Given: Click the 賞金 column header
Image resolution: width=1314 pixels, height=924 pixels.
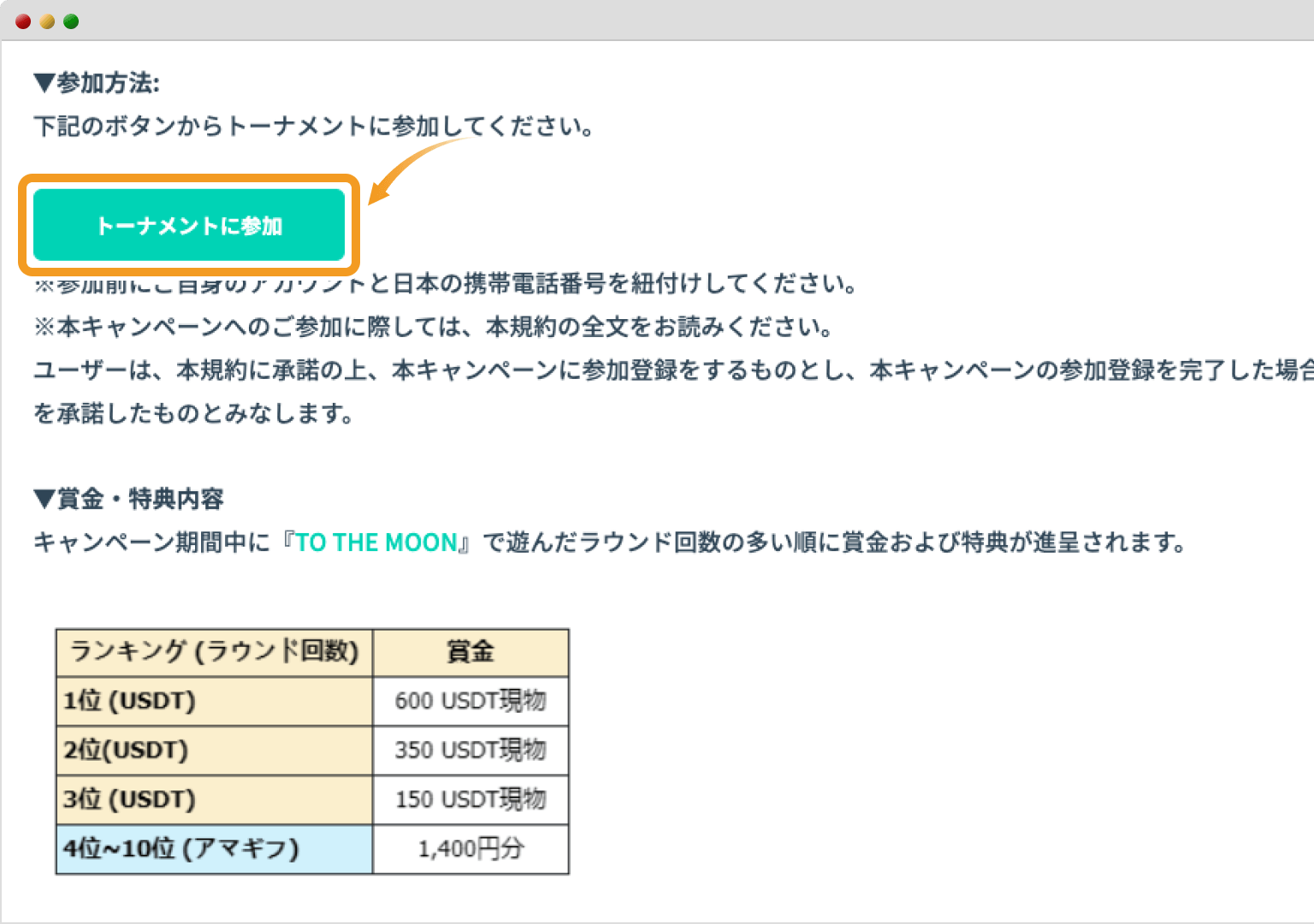Looking at the screenshot, I should click(471, 652).
